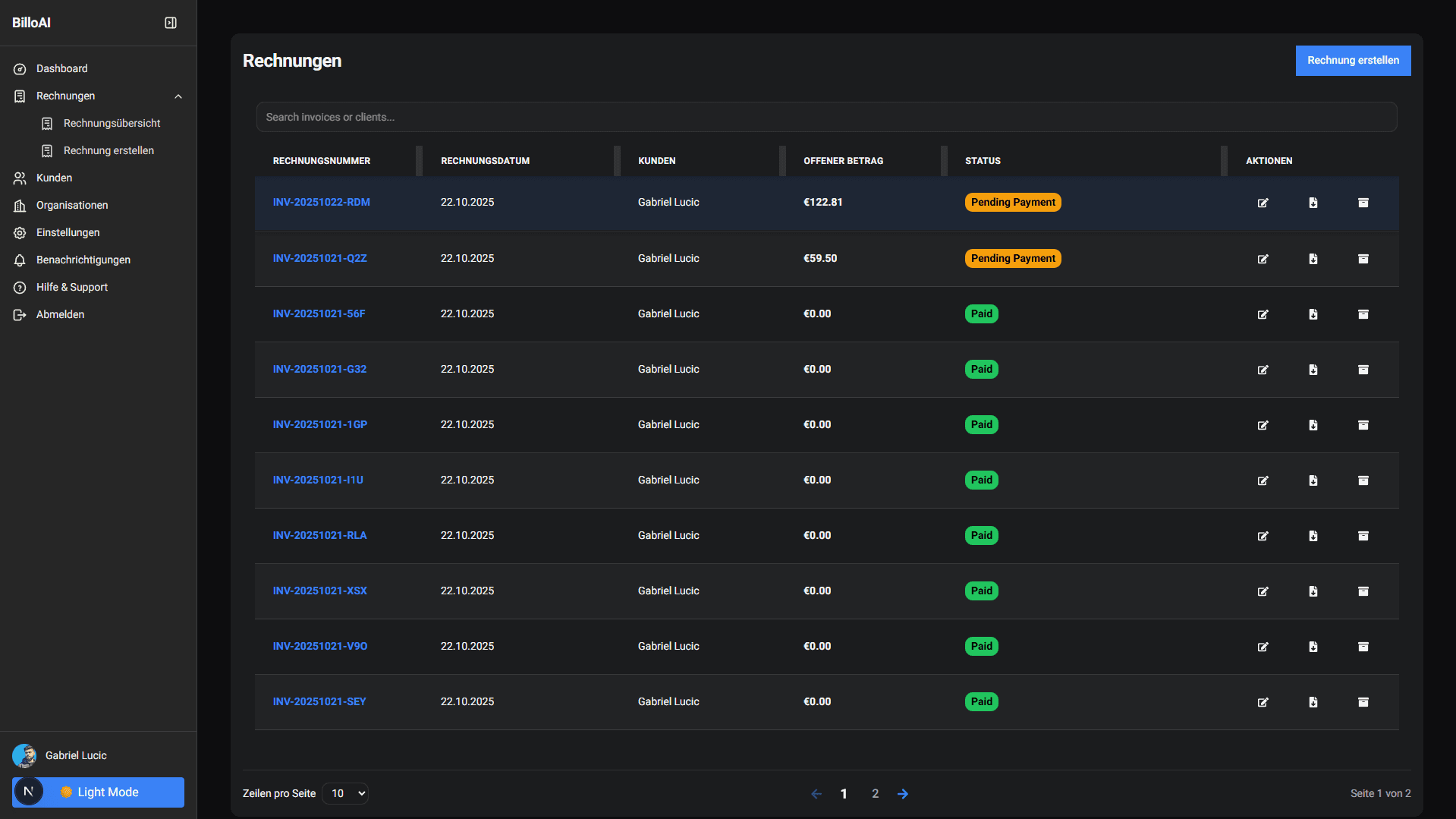Click the invoice search field

(x=825, y=117)
